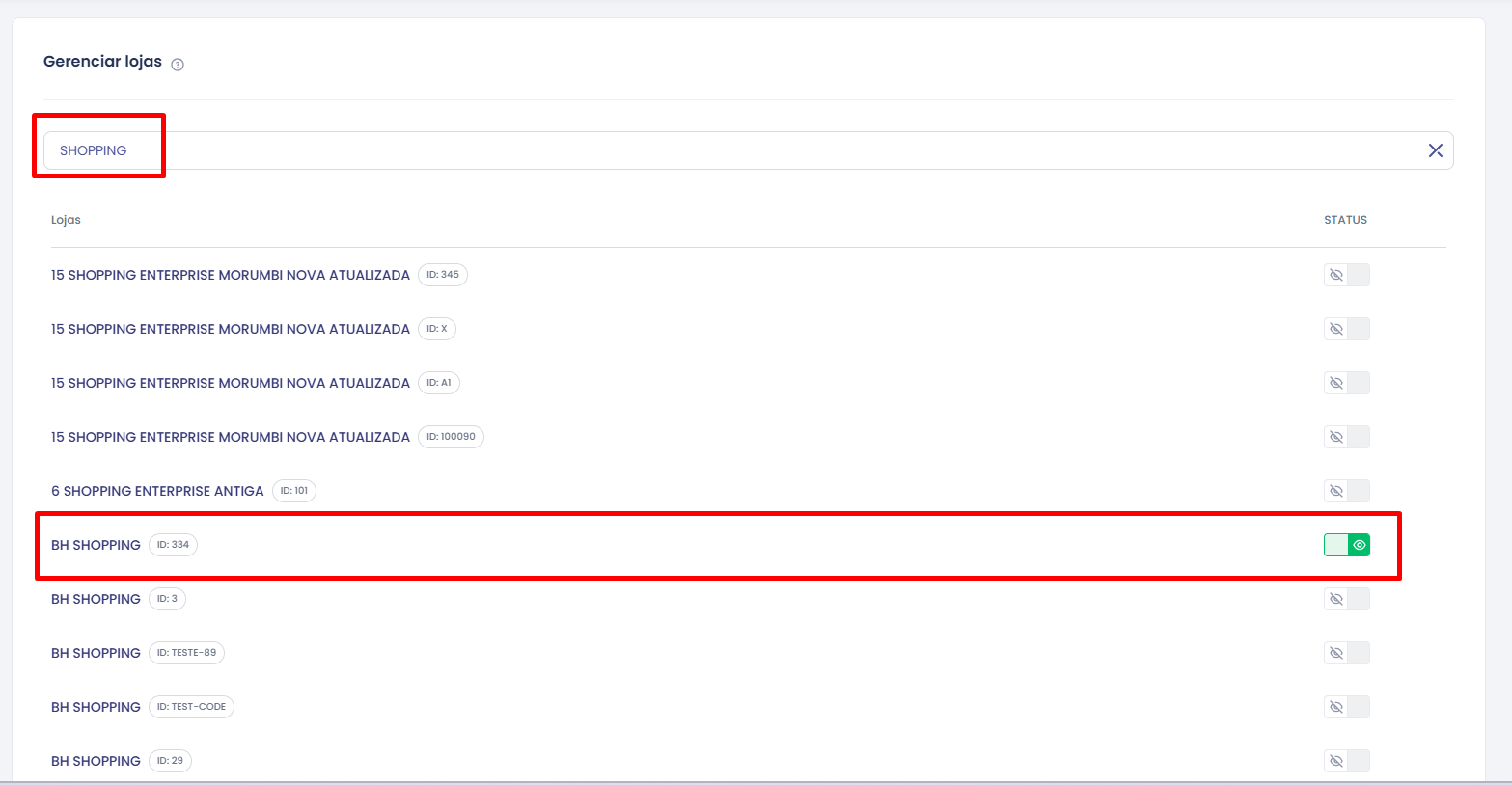
Task: Click the ID: 29 badge
Action: [x=170, y=761]
